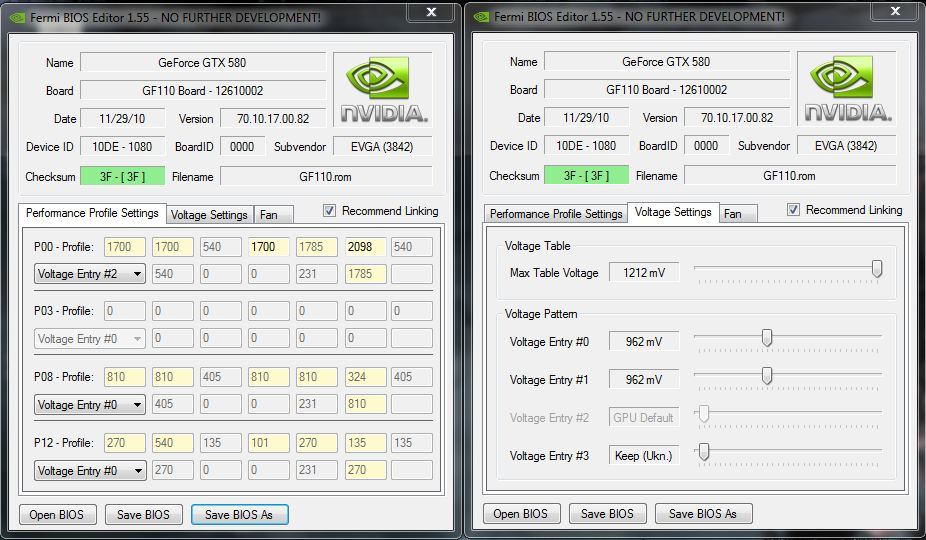The height and width of the screenshot is (540, 926).
Task: Open P12 profile Voltage Entry #0 dropdown
Action: coord(90,471)
